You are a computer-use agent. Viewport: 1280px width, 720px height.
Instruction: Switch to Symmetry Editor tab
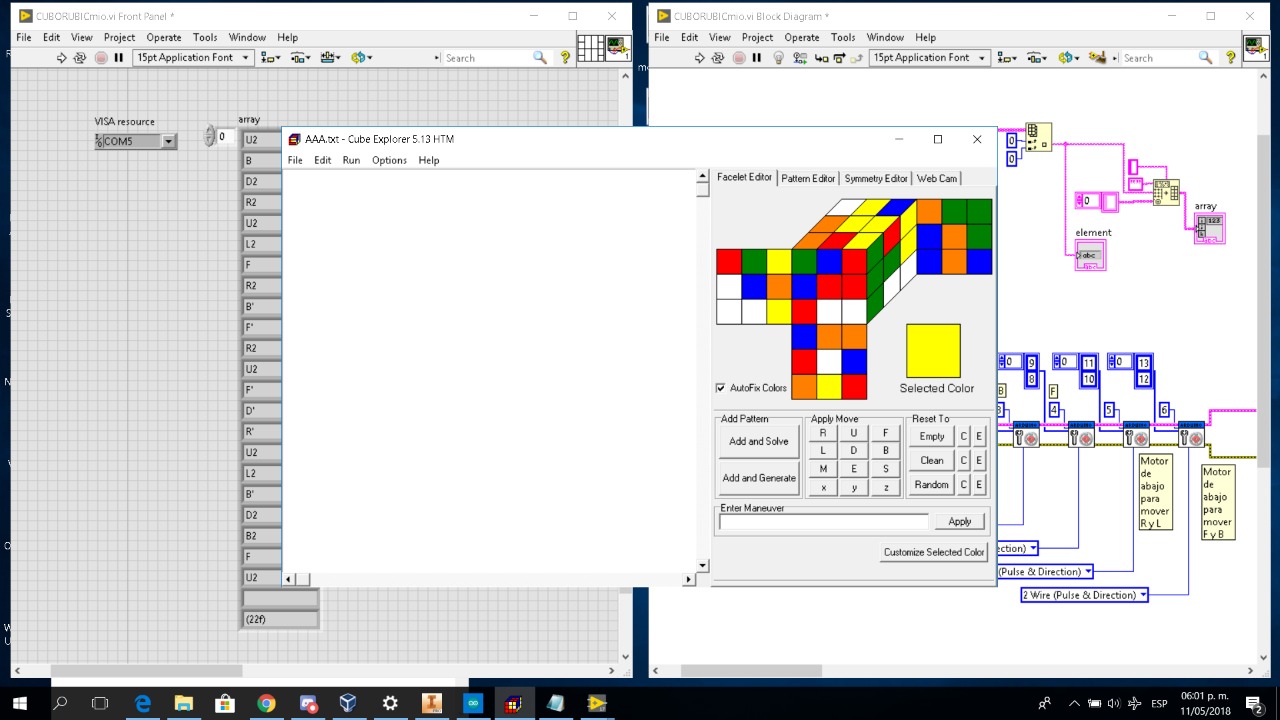pyautogui.click(x=876, y=178)
